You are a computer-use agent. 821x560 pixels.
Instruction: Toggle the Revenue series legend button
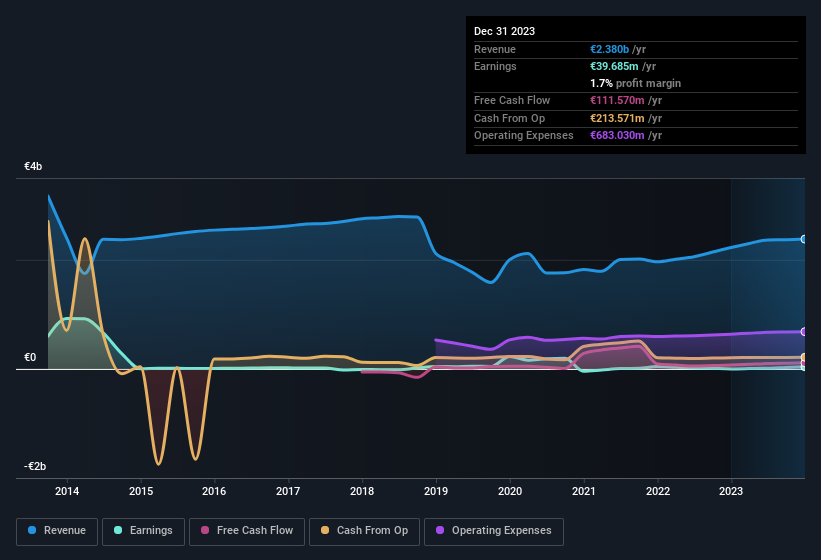tap(57, 531)
